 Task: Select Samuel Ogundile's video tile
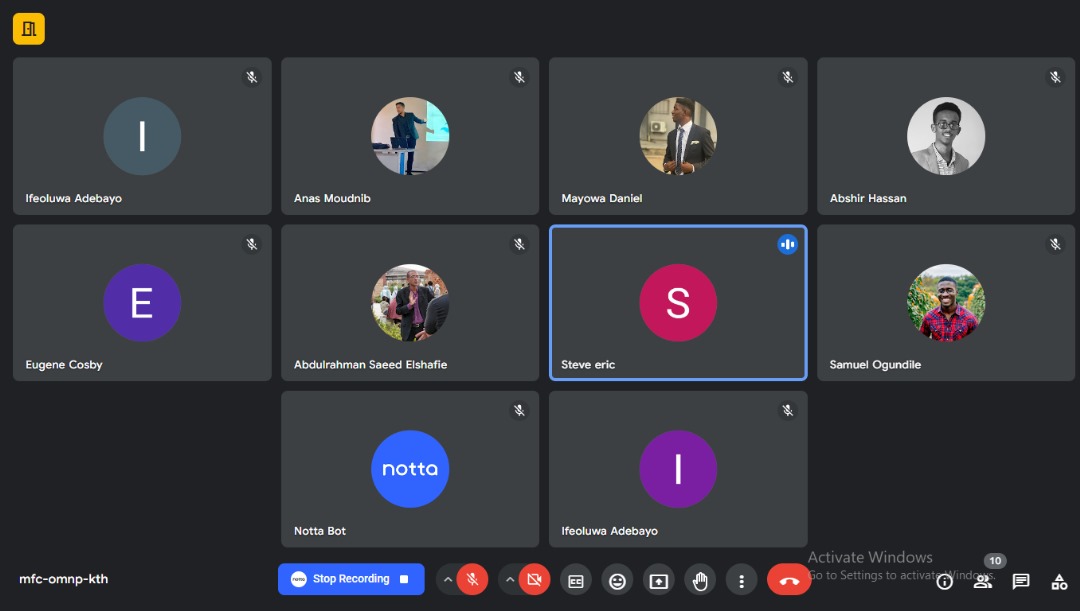[x=945, y=303]
